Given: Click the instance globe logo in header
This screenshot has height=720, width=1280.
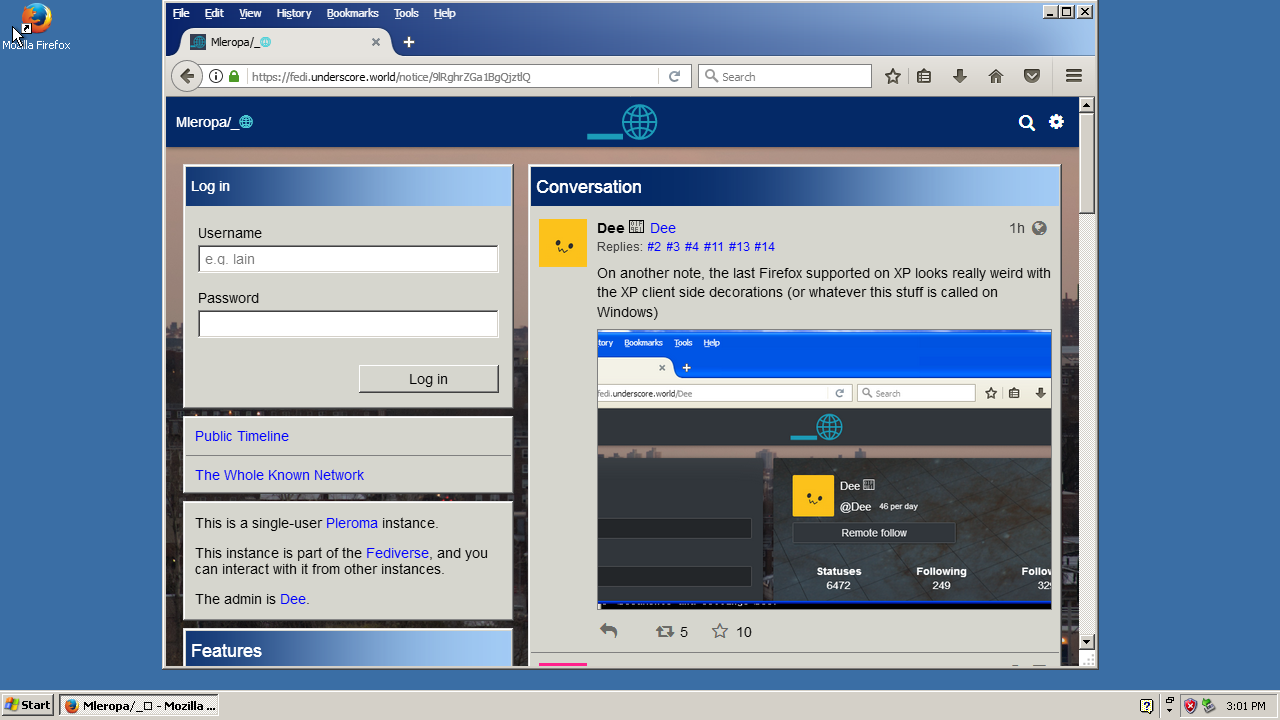Looking at the screenshot, I should (622, 122).
